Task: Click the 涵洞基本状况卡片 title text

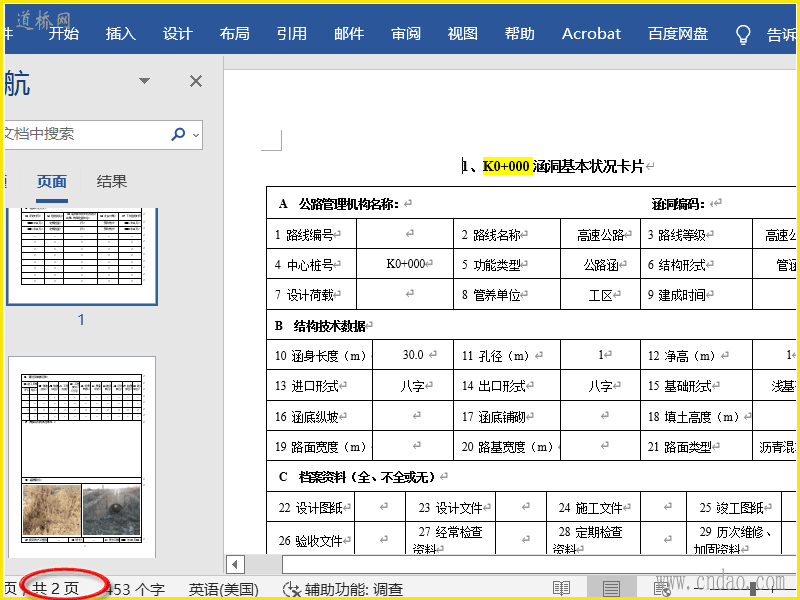Action: point(588,166)
